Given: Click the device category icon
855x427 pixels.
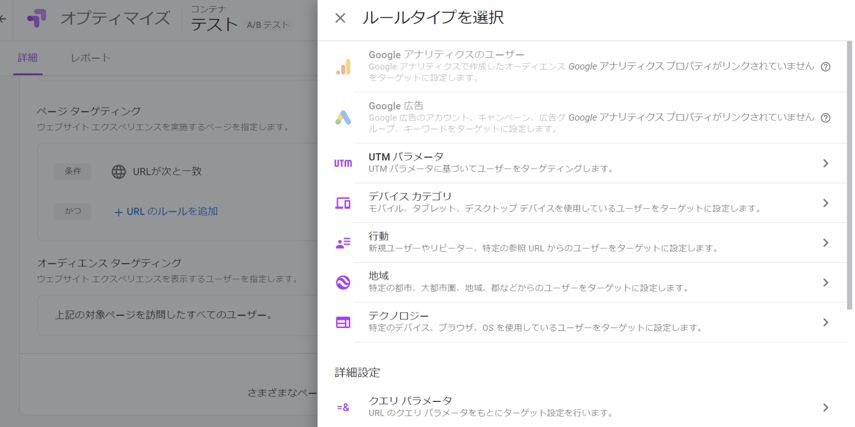Looking at the screenshot, I should pyautogui.click(x=343, y=203).
